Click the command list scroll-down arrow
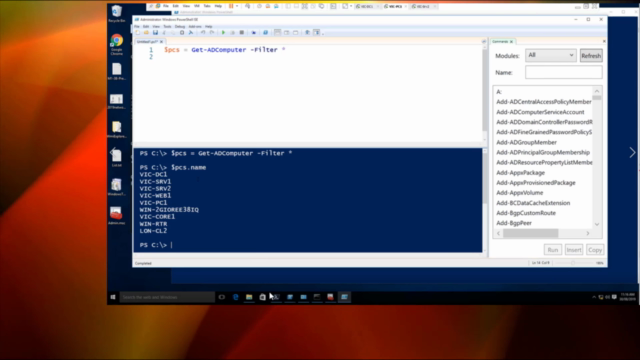Screen dimensions: 640x360 597,224
